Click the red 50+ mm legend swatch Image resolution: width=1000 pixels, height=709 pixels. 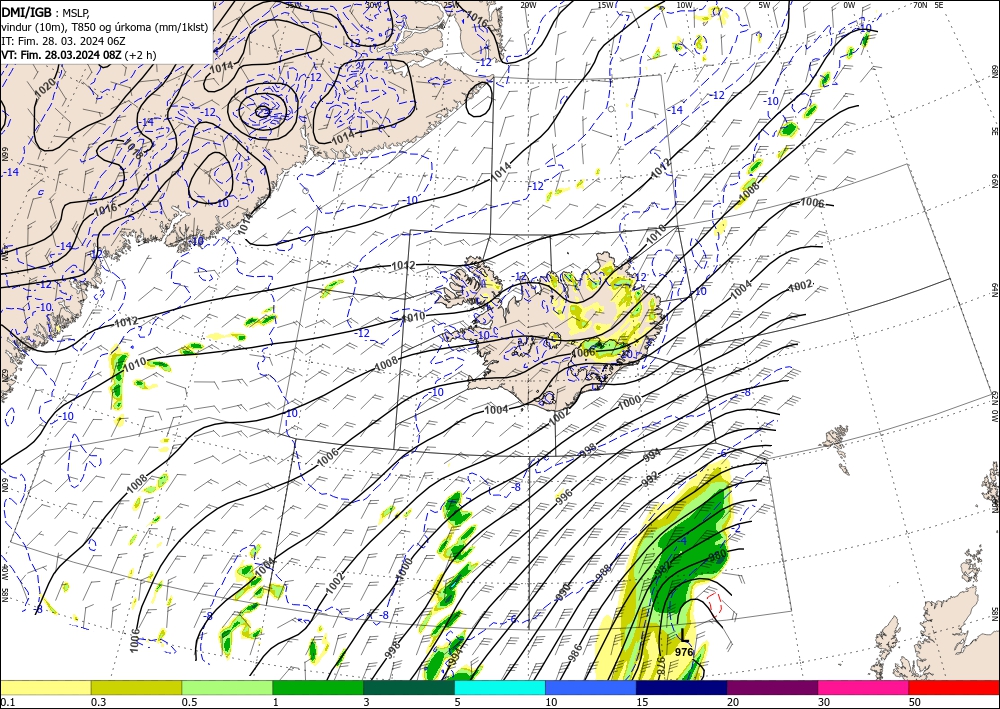pyautogui.click(x=954, y=687)
